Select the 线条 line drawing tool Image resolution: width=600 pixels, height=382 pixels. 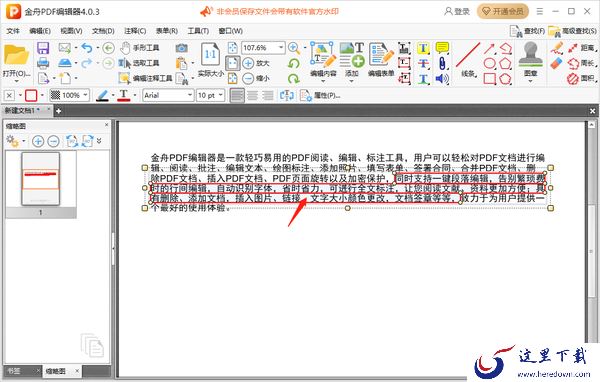[x=468, y=60]
